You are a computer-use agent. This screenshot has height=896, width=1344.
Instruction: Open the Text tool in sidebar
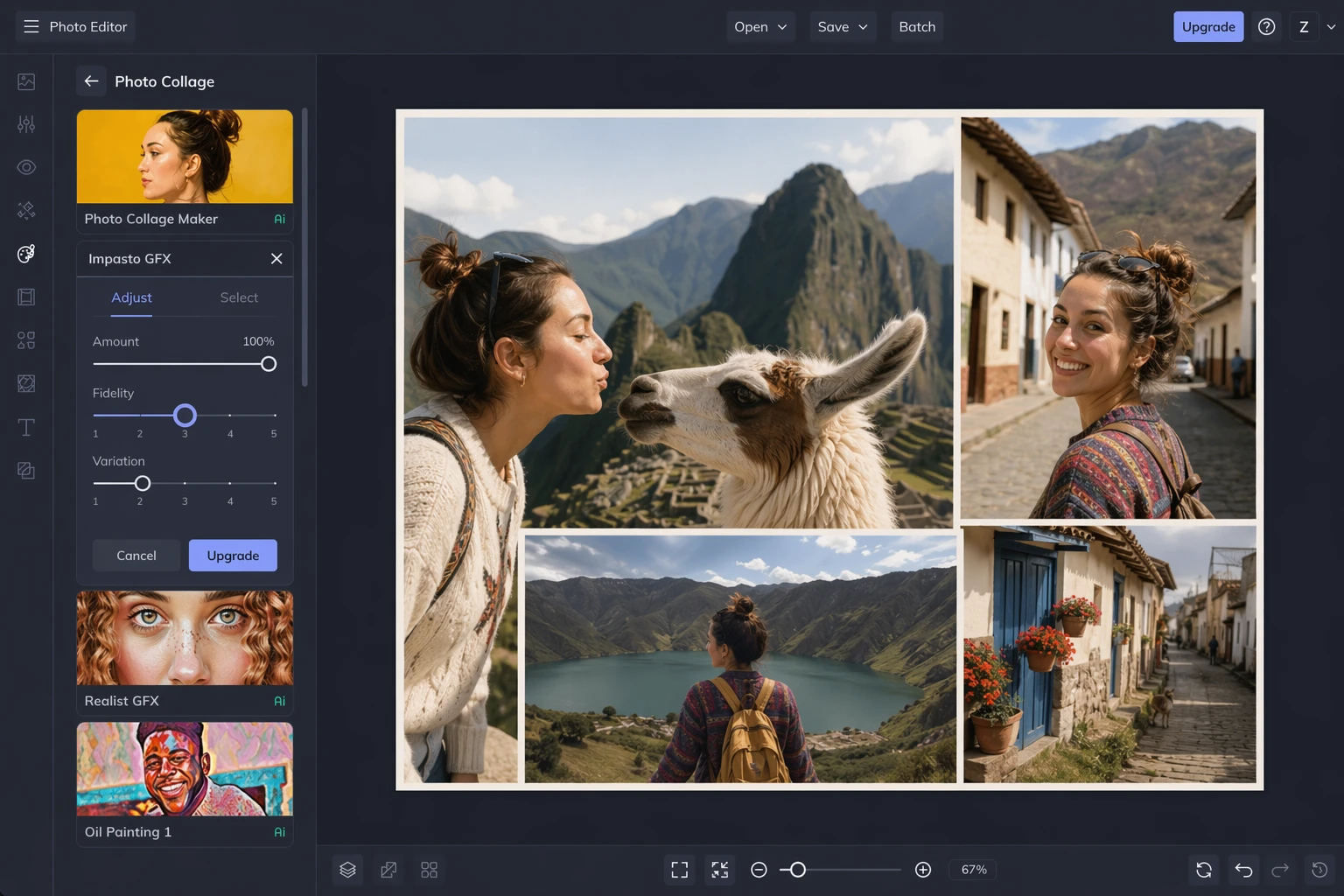(x=26, y=427)
